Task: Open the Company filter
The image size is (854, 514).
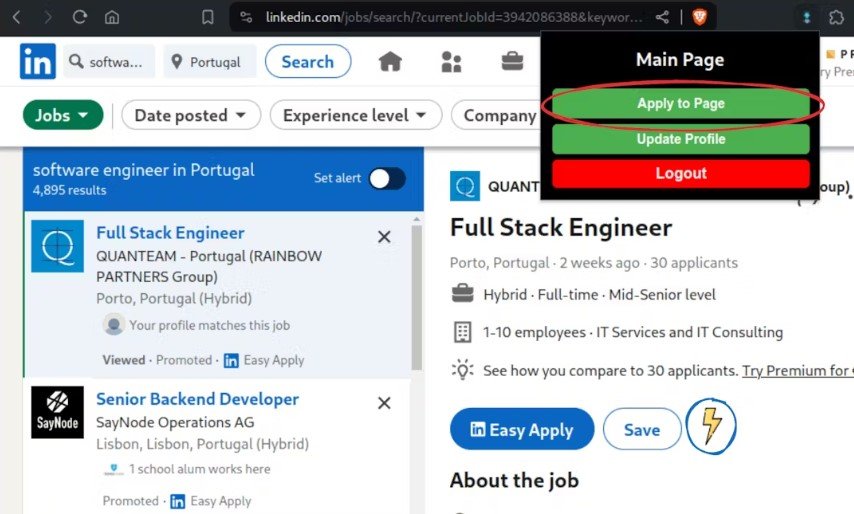Action: (496, 115)
